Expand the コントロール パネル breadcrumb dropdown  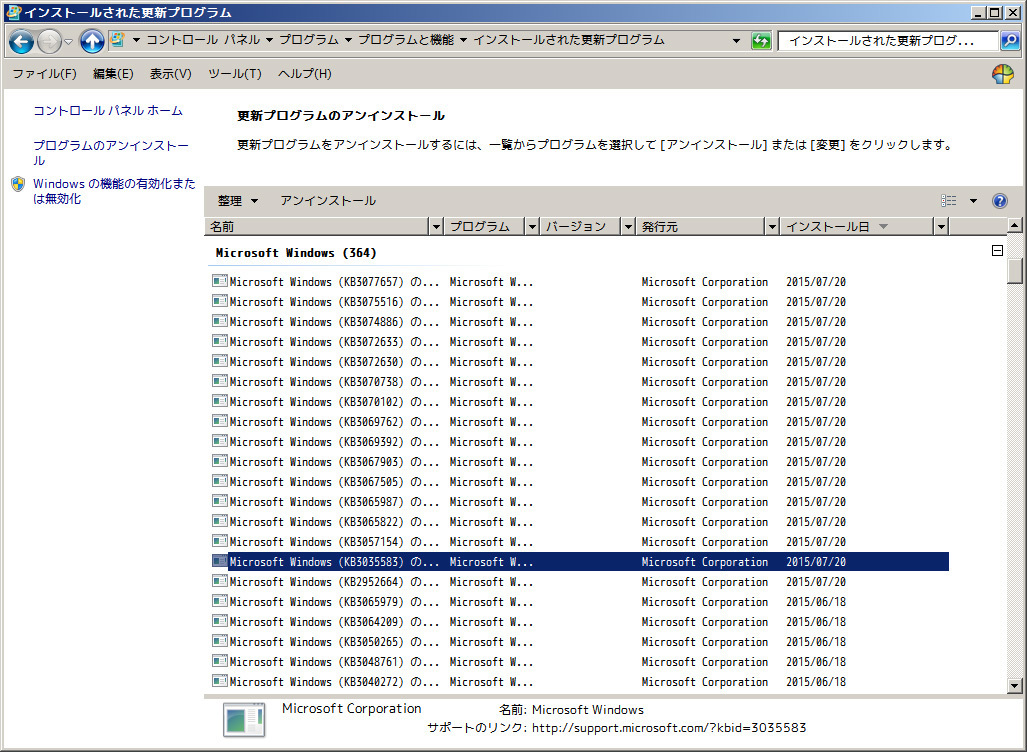point(269,40)
